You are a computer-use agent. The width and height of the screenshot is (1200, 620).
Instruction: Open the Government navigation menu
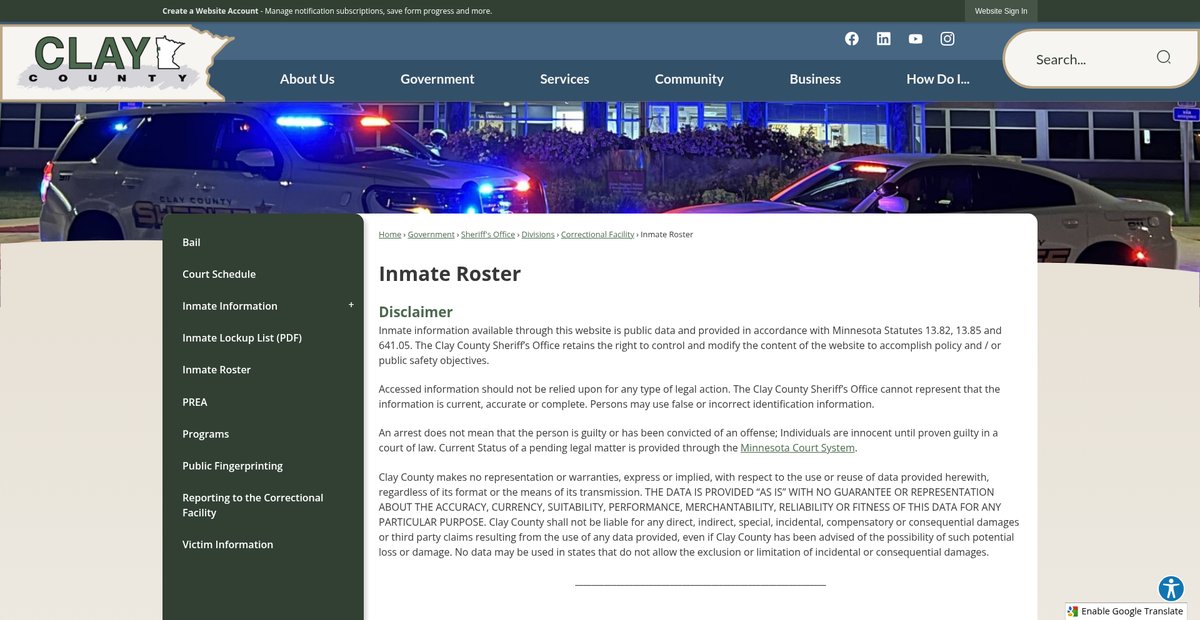click(437, 79)
